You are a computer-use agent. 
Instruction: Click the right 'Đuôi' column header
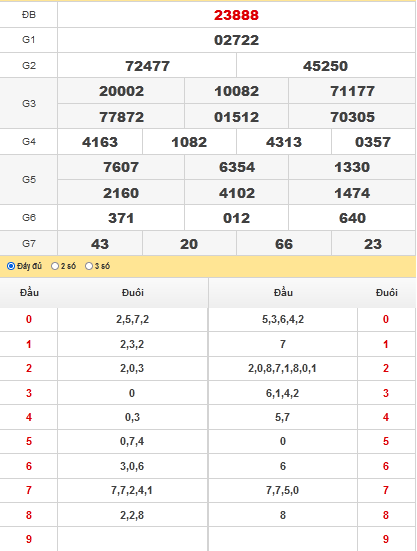click(386, 292)
